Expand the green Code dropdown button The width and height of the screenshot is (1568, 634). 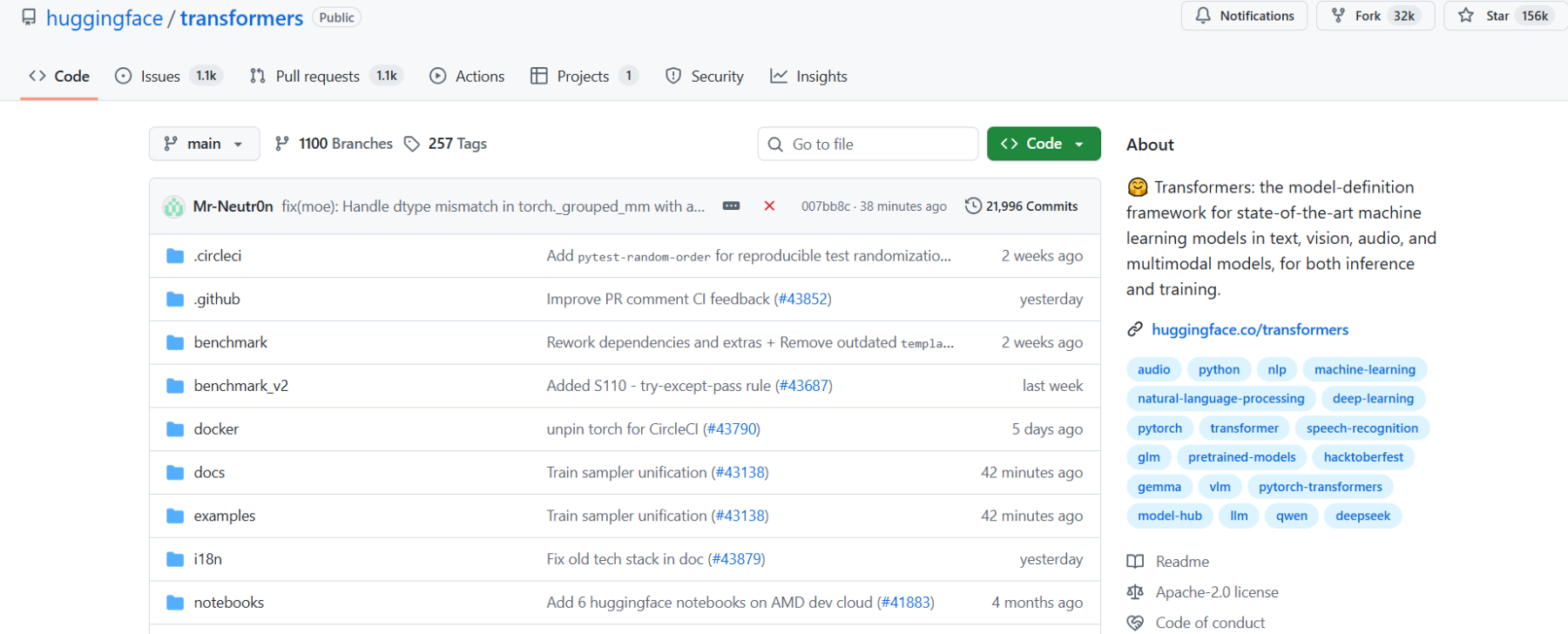pos(1044,144)
